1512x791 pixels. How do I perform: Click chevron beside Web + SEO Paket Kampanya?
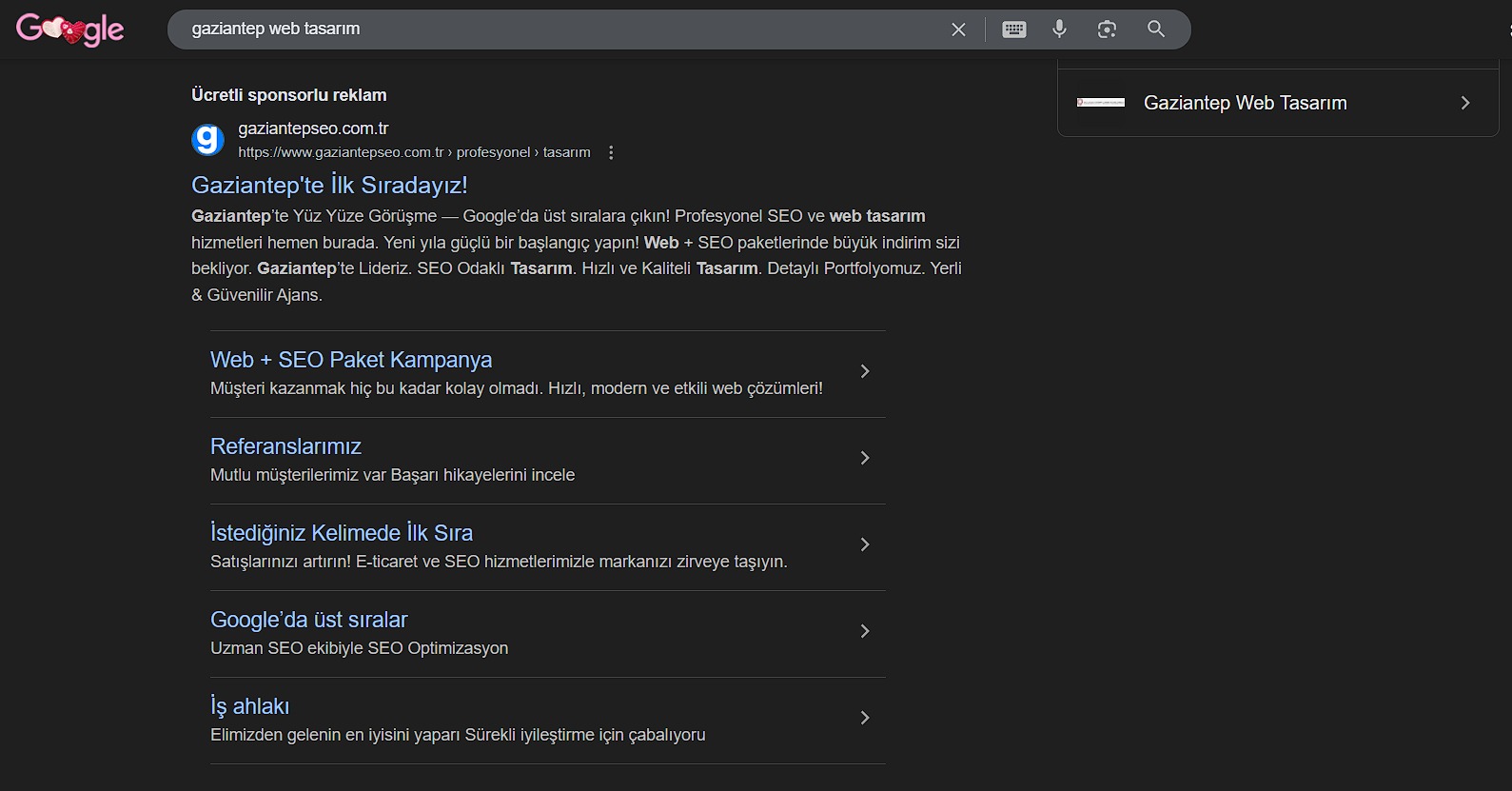[864, 371]
